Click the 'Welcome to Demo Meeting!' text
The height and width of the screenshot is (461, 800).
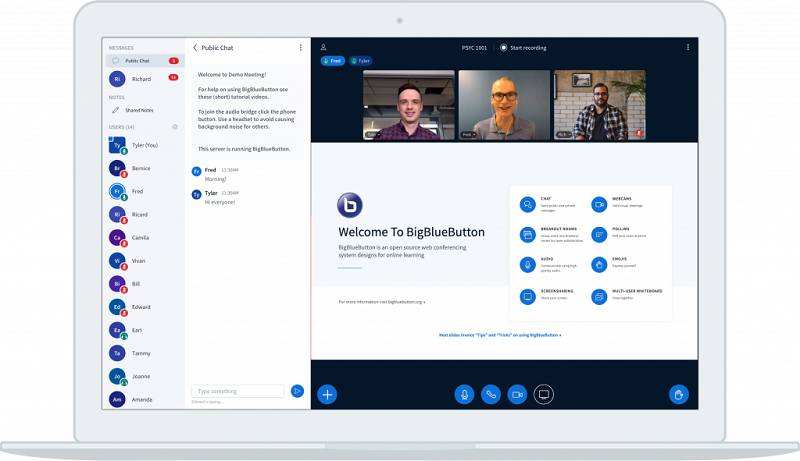click(x=232, y=74)
